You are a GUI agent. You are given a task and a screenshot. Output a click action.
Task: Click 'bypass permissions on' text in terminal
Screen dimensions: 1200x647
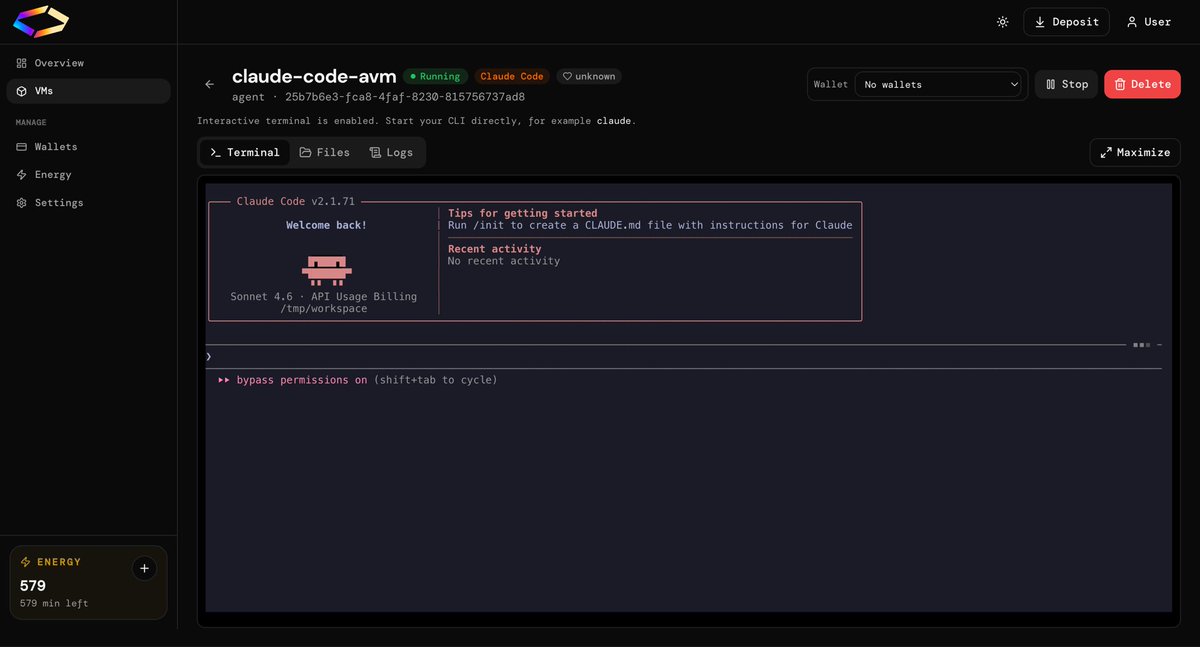[x=302, y=380]
